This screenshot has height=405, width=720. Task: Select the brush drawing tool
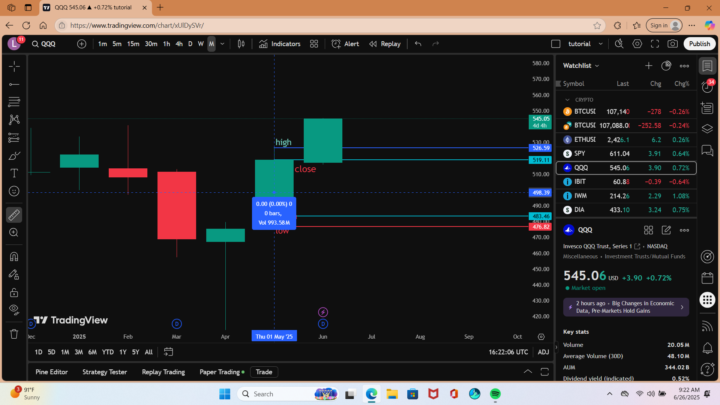[x=14, y=156]
